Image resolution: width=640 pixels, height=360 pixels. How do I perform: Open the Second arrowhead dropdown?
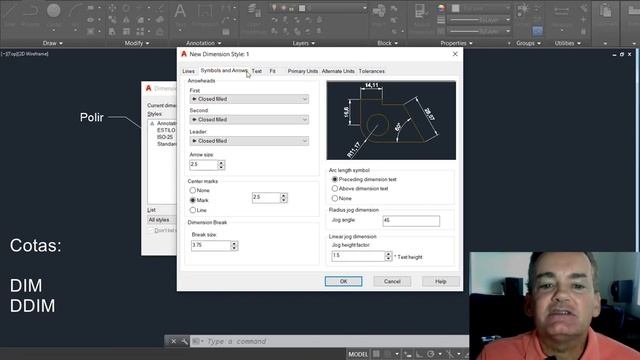249,120
